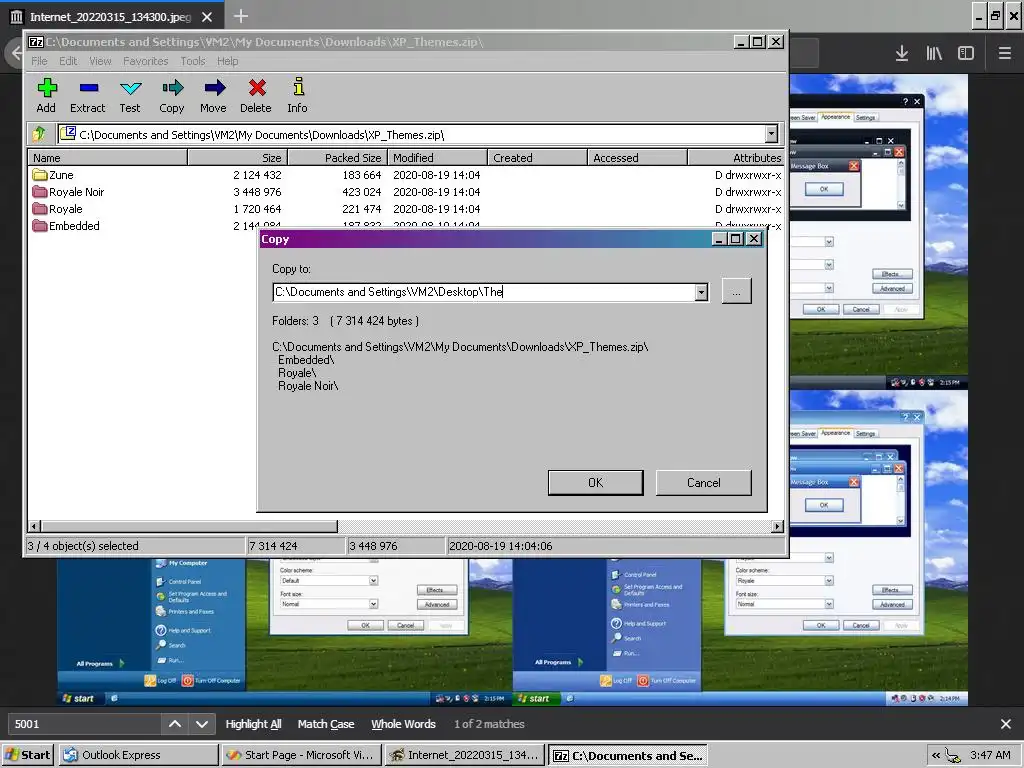Toggle Match Case in find bar
This screenshot has height=768, width=1024.
326,724
